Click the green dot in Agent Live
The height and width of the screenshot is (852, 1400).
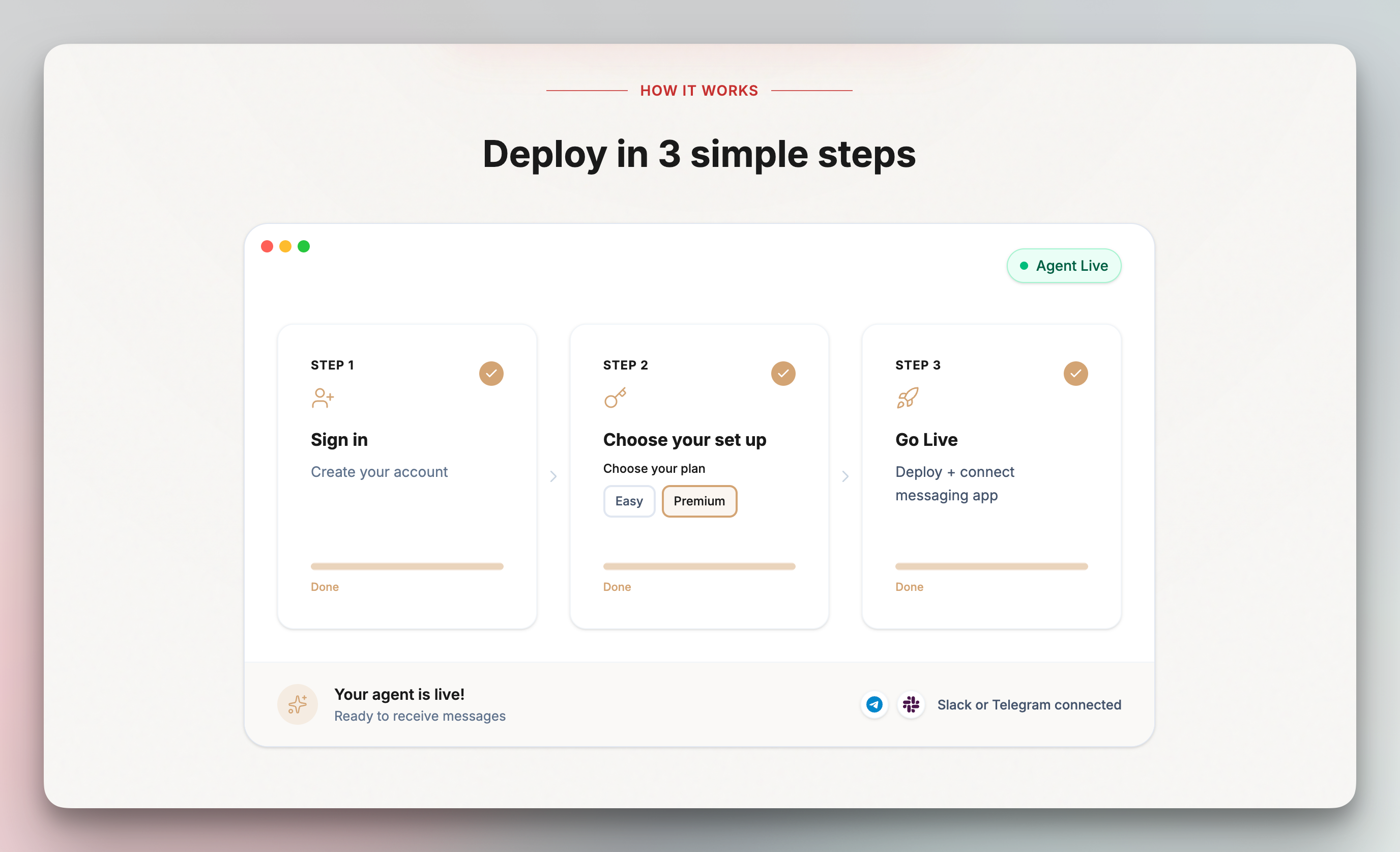click(x=1024, y=266)
